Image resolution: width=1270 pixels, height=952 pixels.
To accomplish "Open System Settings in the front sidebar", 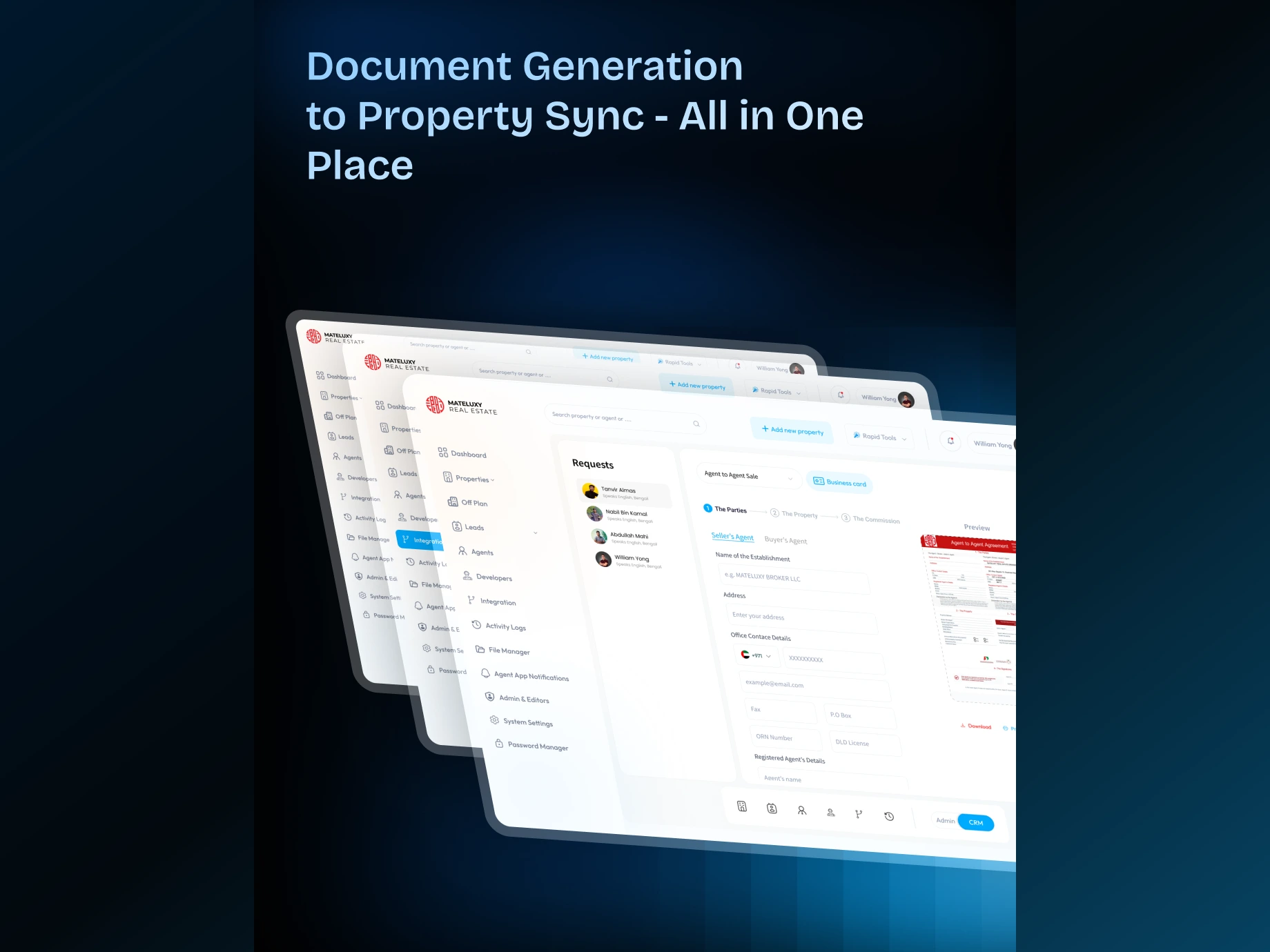I will coord(522,722).
